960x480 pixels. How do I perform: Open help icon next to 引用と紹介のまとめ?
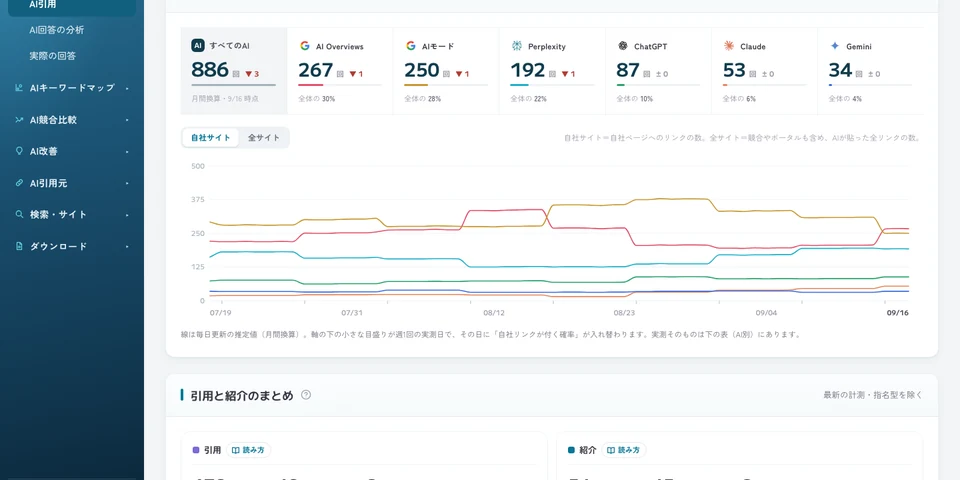coord(306,395)
